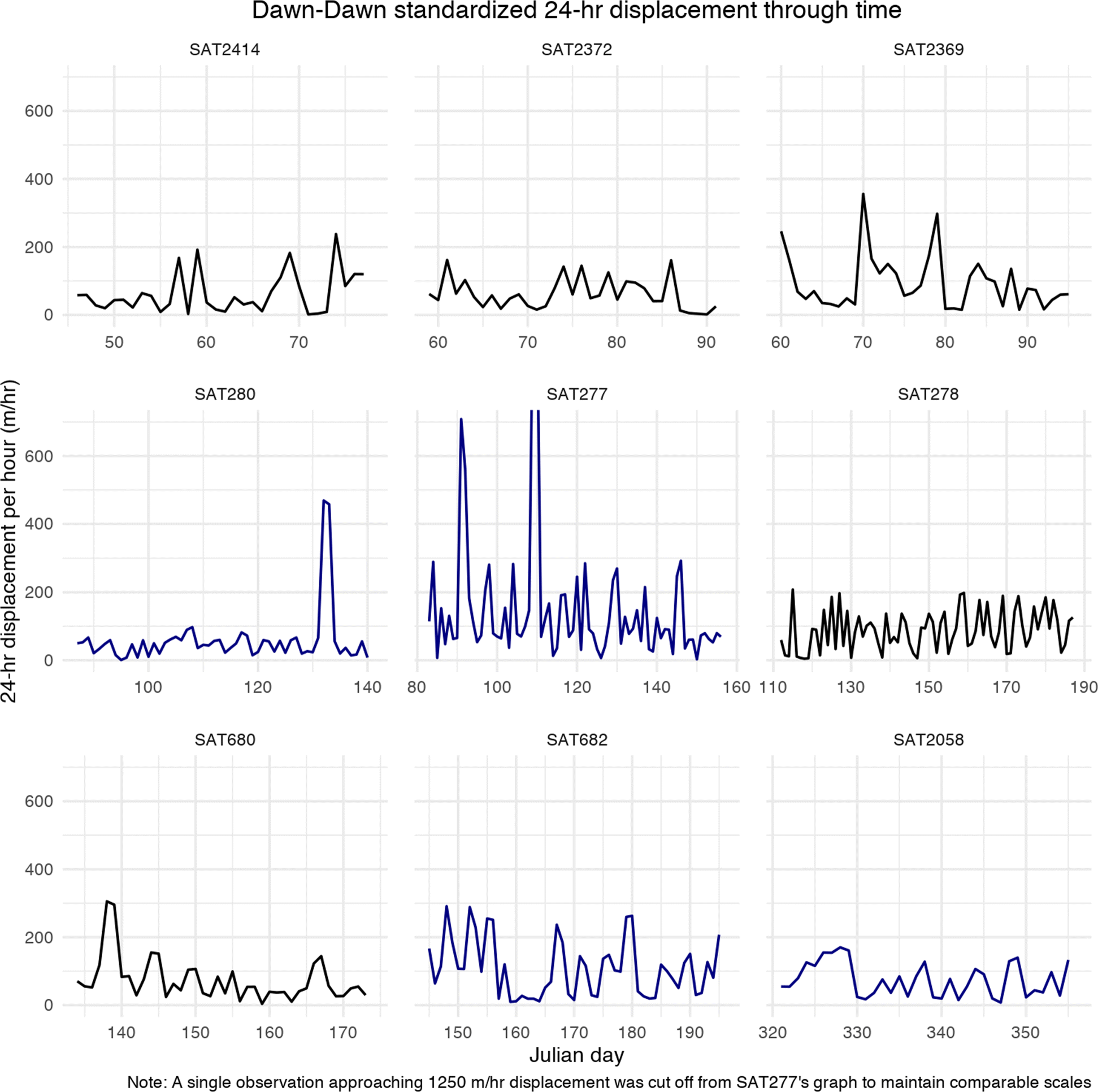Select the SAT2414 panel heading
The image size is (1098, 1092).
(x=224, y=49)
